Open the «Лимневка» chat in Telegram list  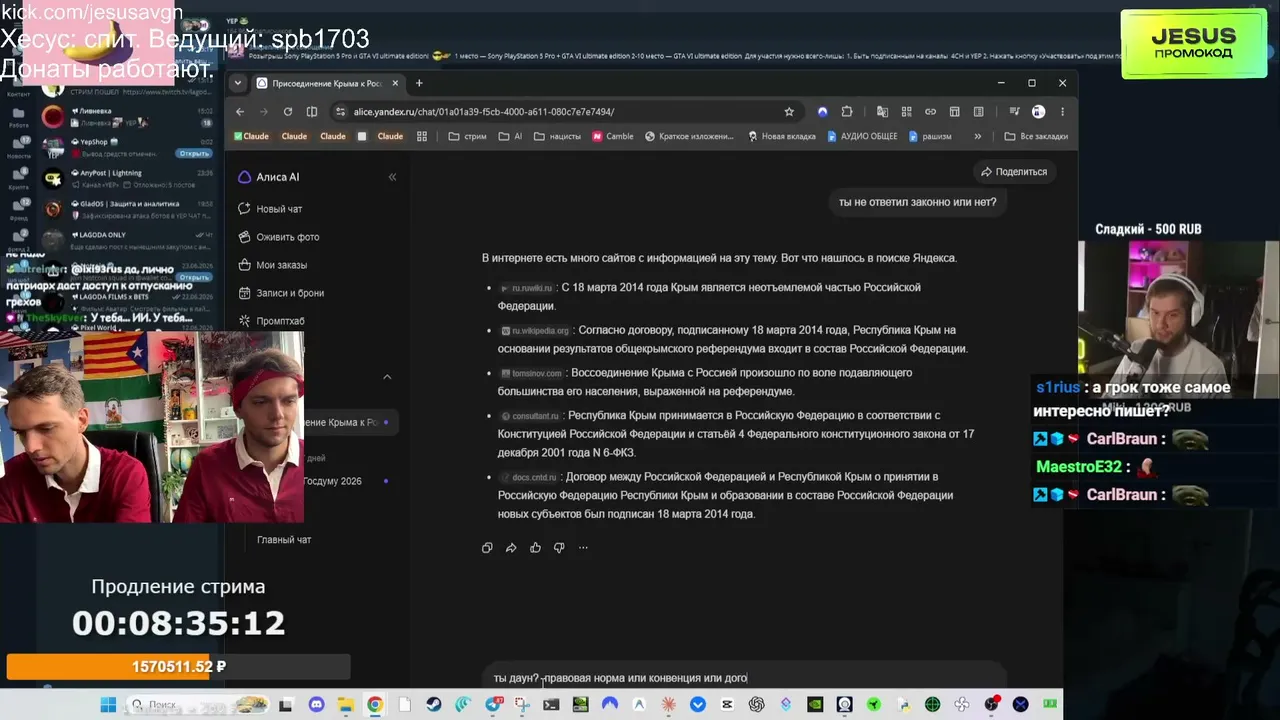pos(127,117)
